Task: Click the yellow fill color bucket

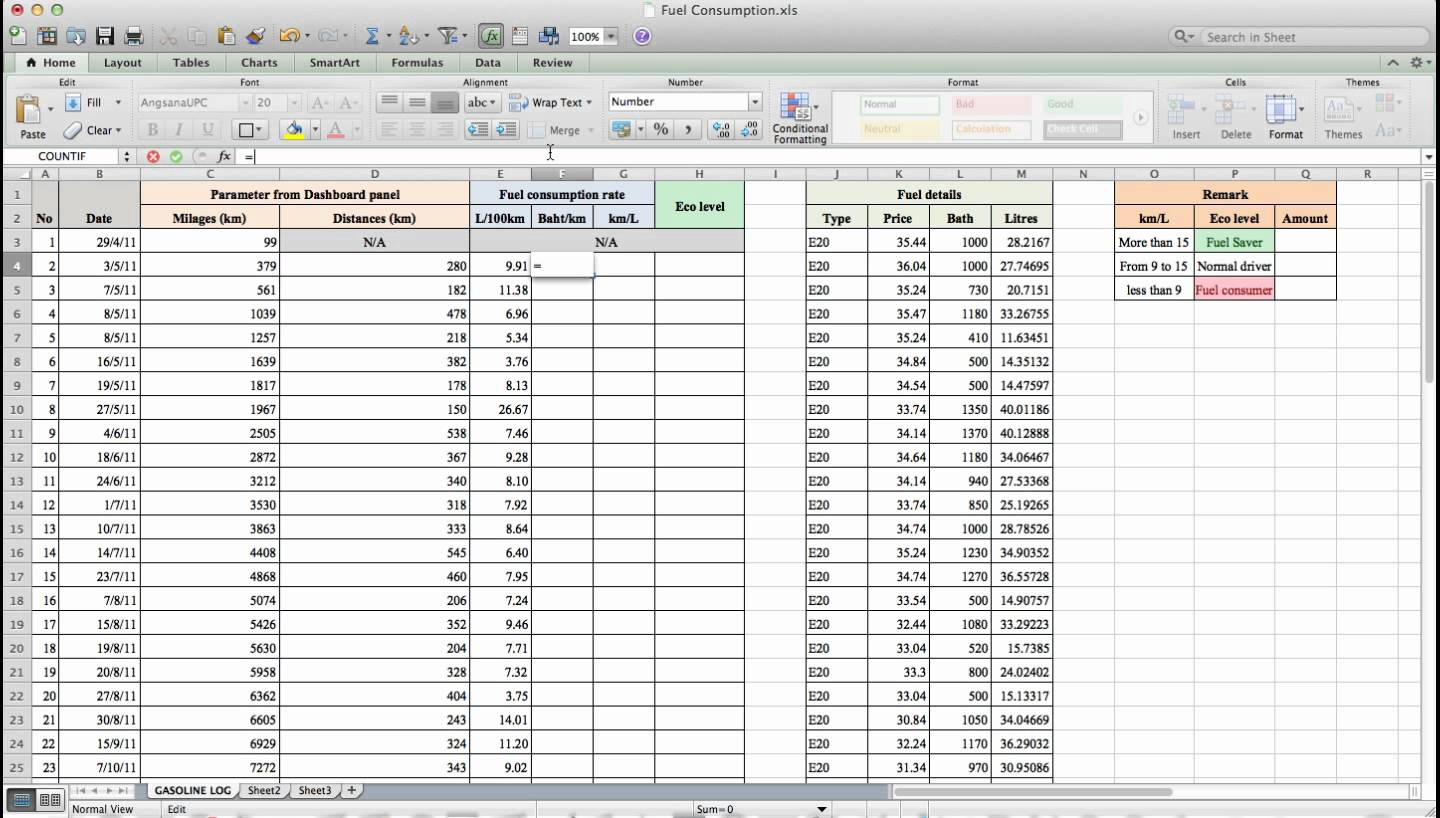Action: (294, 129)
